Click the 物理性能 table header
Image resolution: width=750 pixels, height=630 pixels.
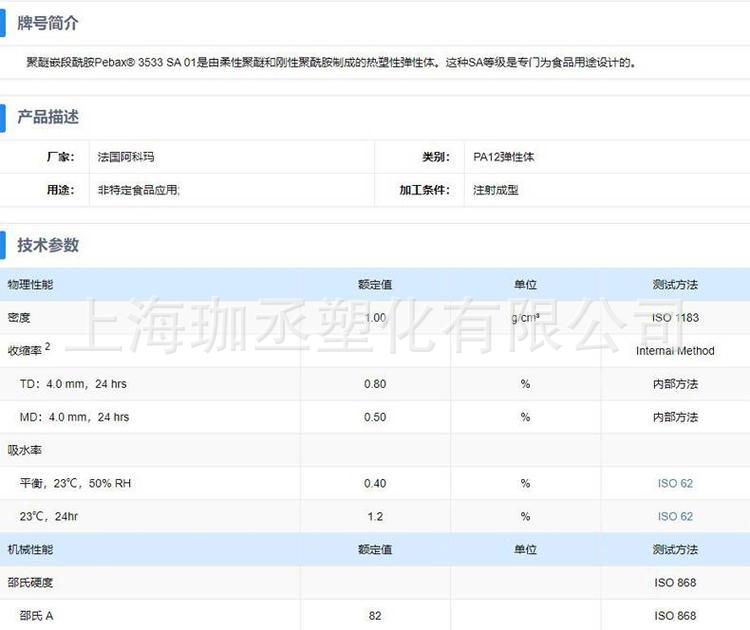pos(30,285)
